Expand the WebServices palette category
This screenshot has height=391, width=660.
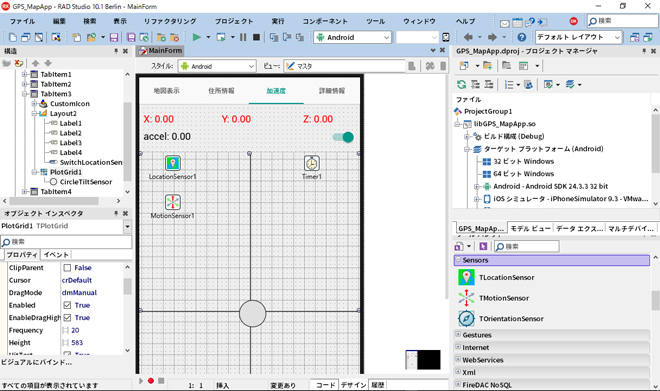tap(458, 359)
